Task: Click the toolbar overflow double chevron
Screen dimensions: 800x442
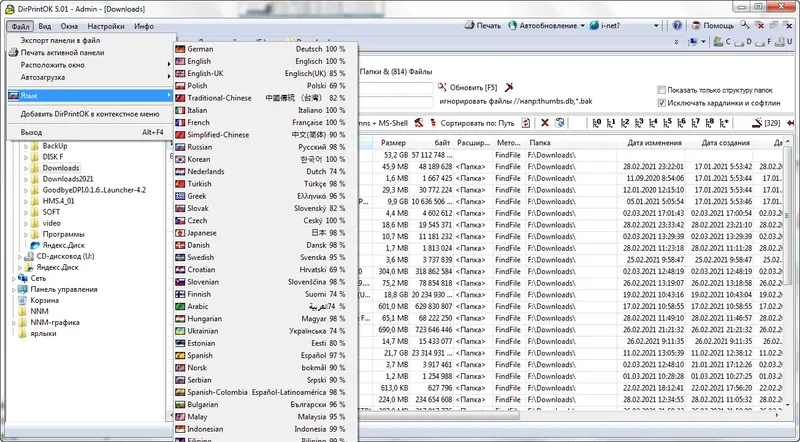Action: [x=676, y=42]
